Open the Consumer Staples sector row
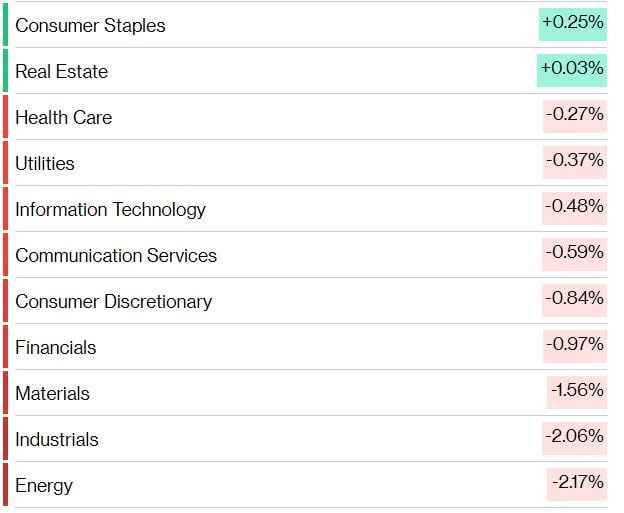The width and height of the screenshot is (624, 513). click(x=90, y=25)
